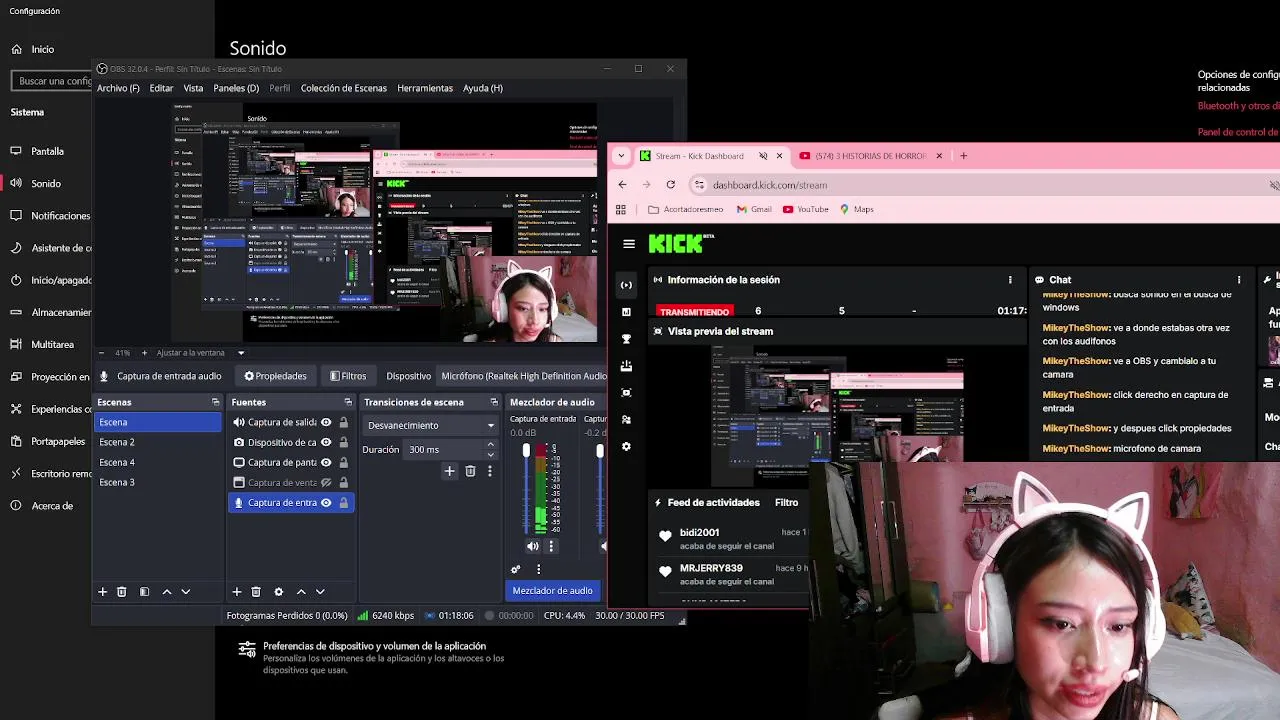Screen dimensions: 1280x720
Task: Open transition options three-dot menu
Action: click(489, 471)
